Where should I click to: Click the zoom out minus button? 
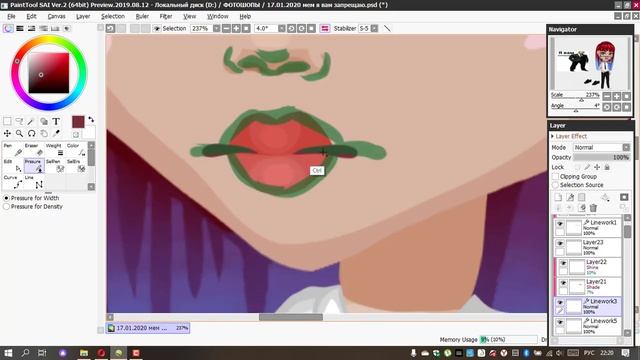226,29
